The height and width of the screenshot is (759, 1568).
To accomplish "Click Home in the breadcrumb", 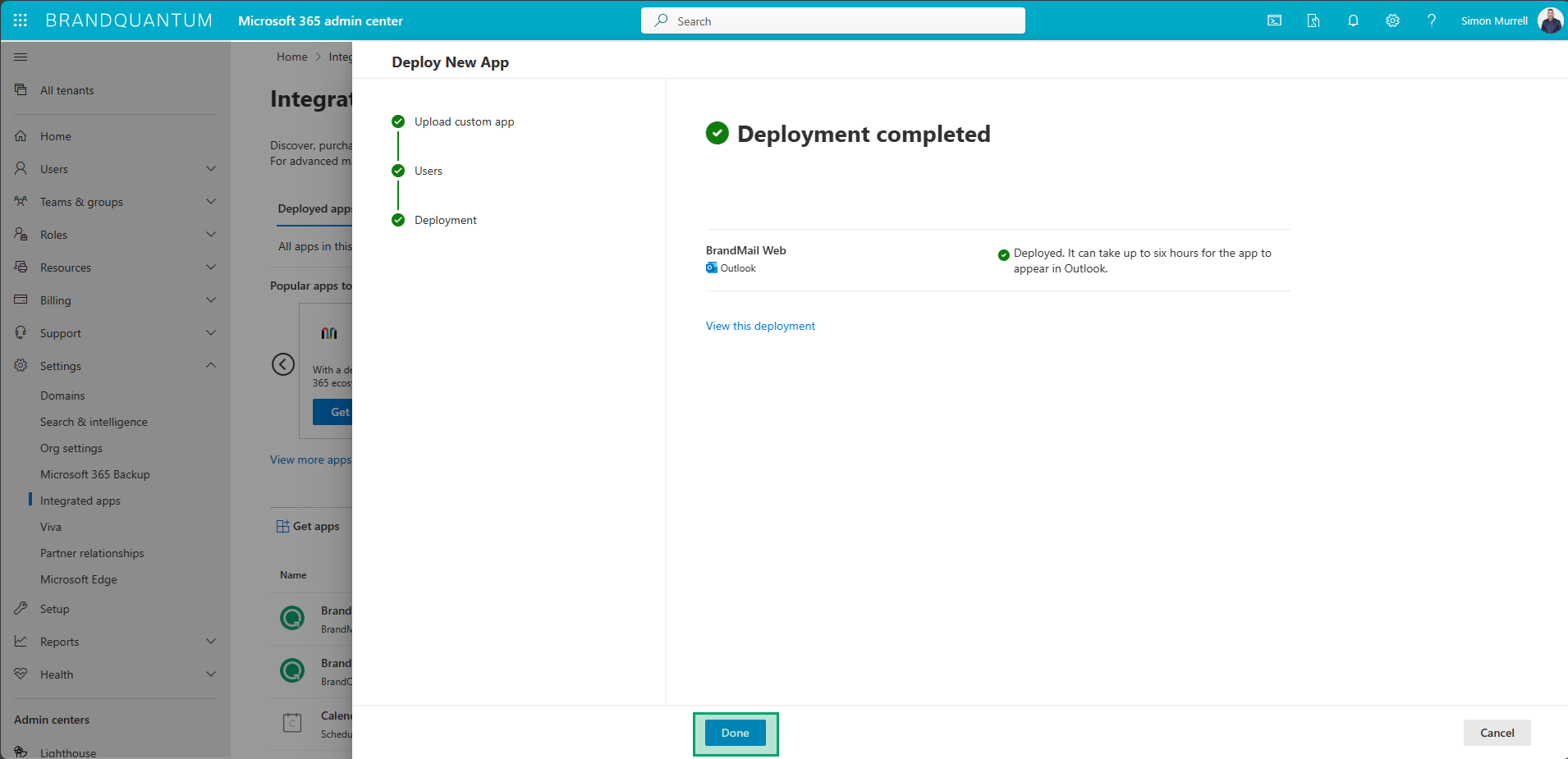I will coord(292,57).
